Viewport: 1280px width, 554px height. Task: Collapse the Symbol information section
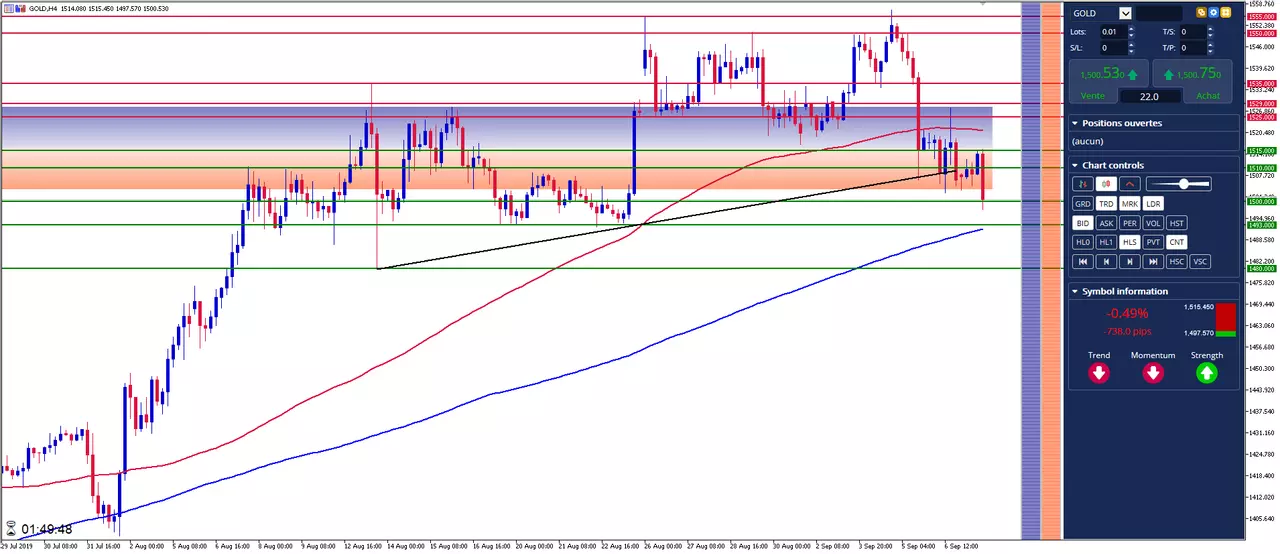click(x=1075, y=291)
